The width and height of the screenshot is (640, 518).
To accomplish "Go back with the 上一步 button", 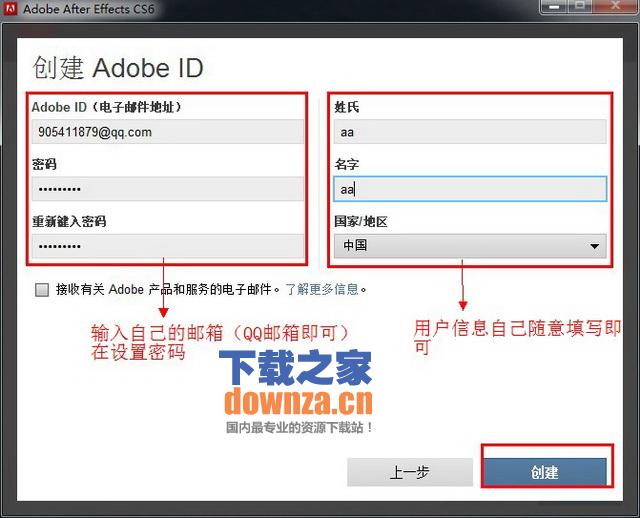I will pos(410,472).
